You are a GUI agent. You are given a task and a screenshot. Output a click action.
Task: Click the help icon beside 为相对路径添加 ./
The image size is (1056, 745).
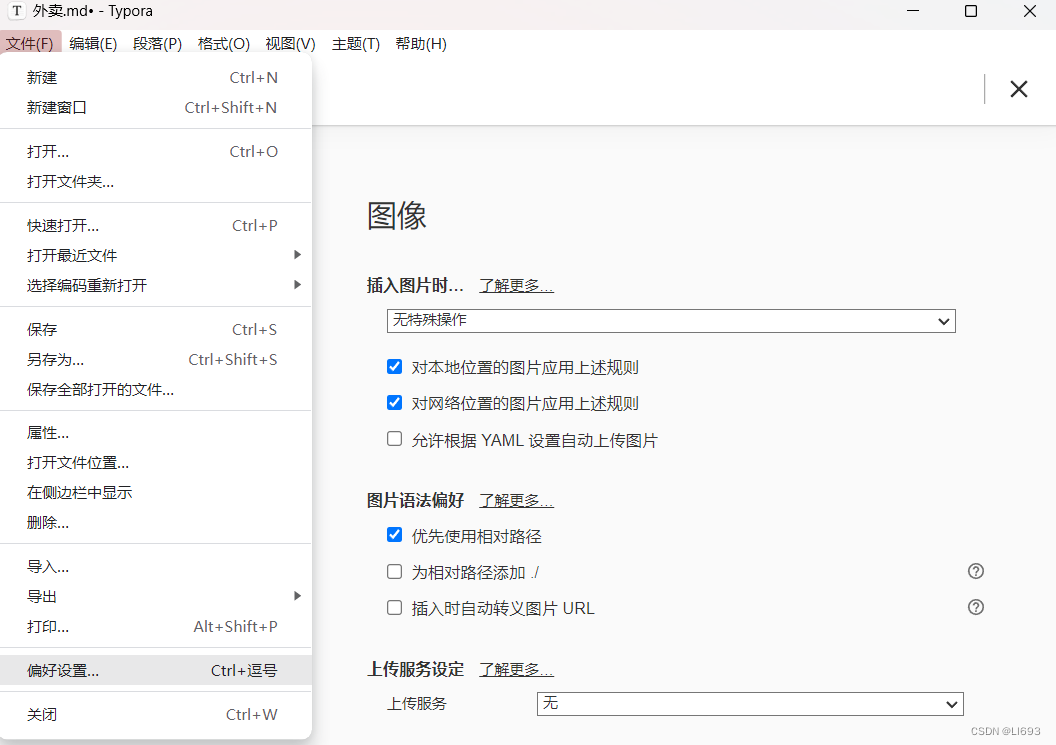(975, 571)
